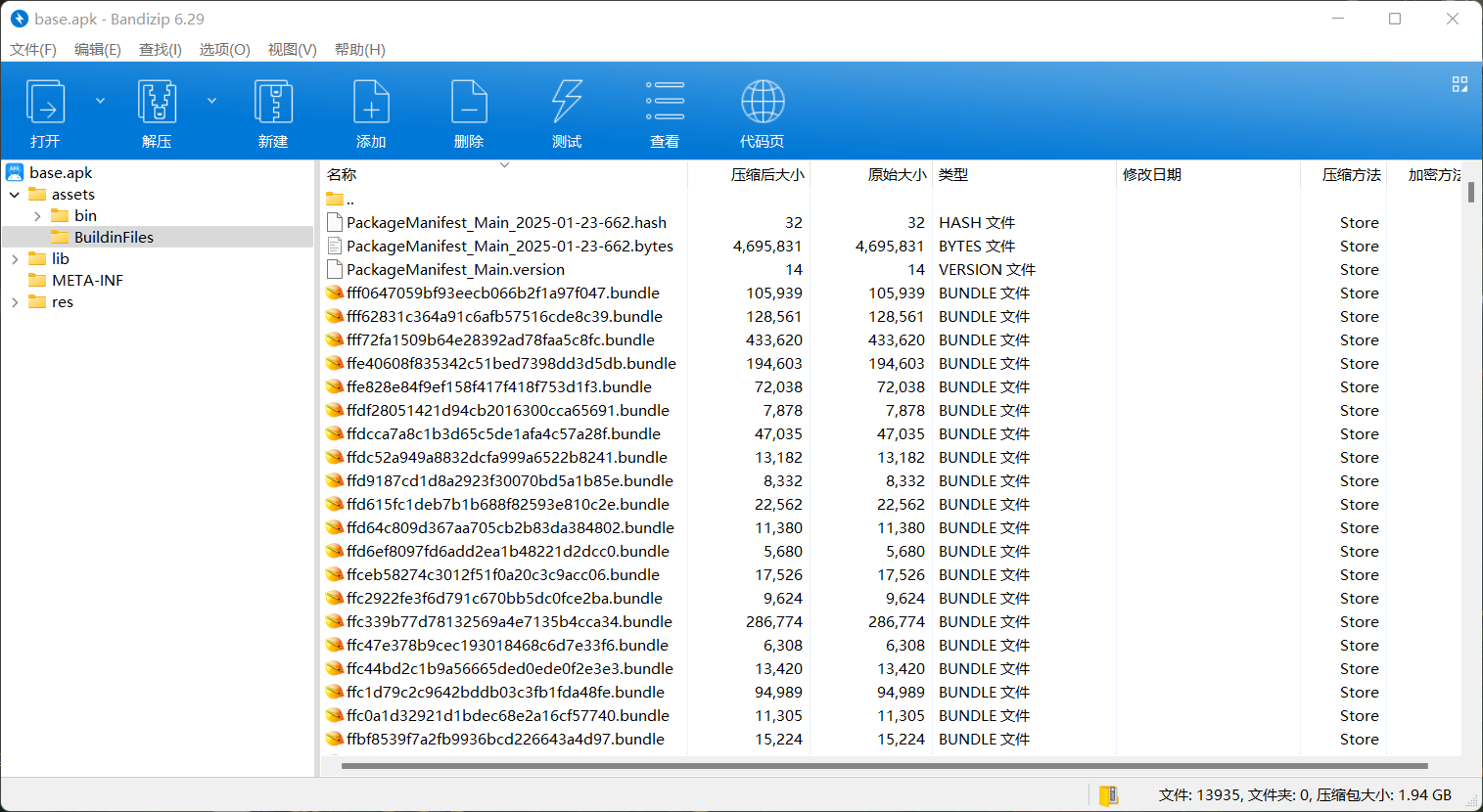
Task: Click the META-INF folder icon in the tree
Action: coord(37,280)
